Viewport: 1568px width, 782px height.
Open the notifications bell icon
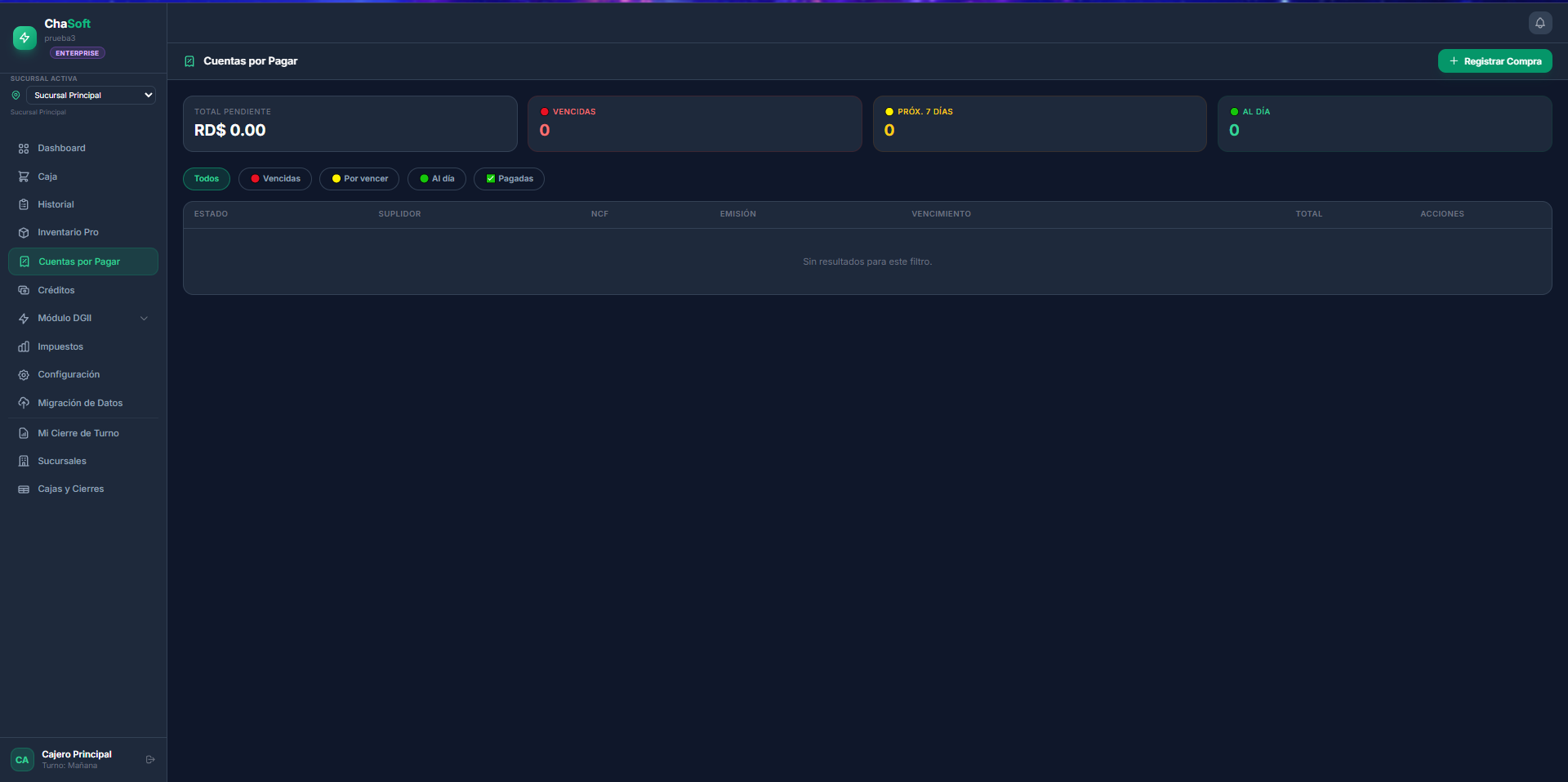click(x=1539, y=23)
